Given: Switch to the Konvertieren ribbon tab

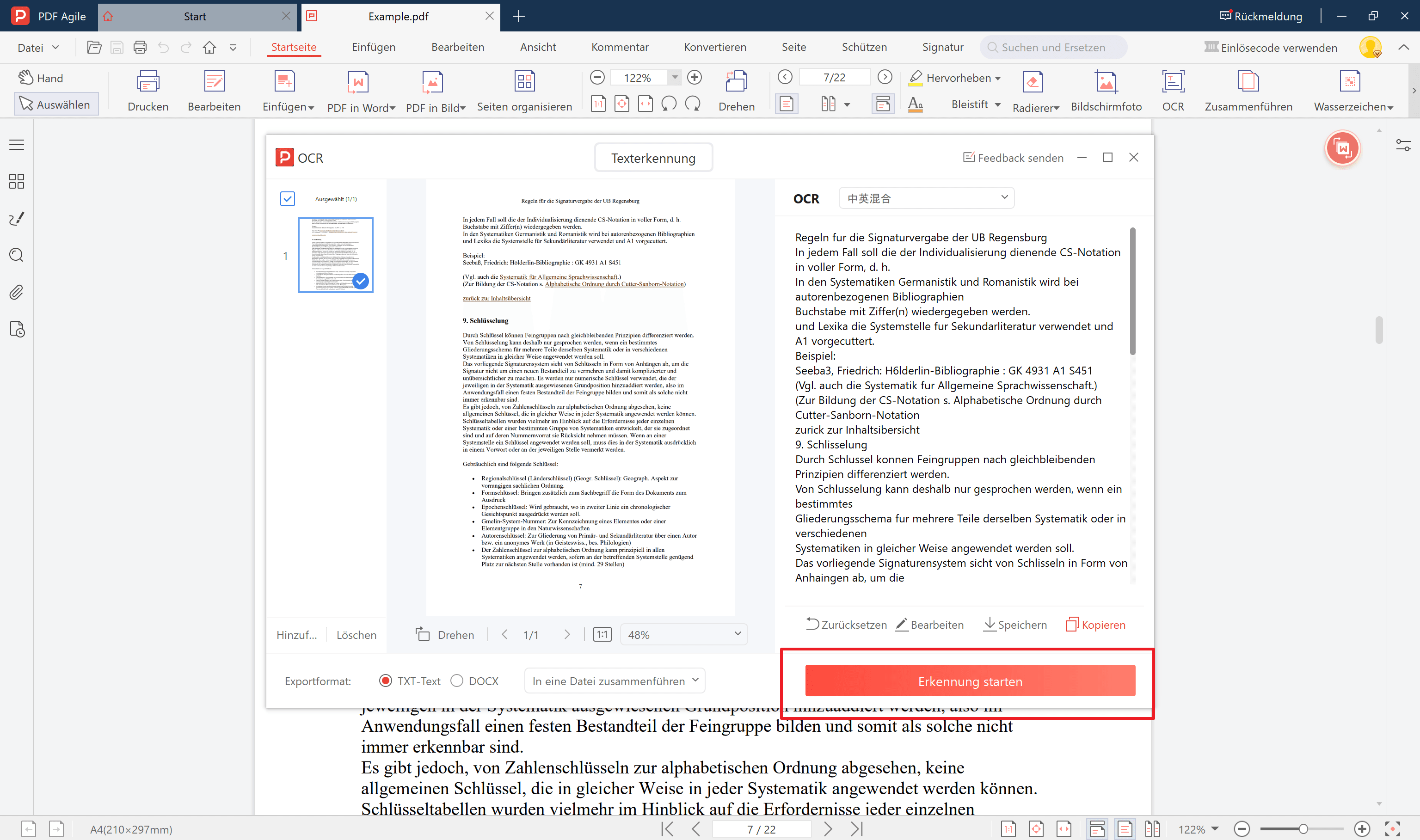Looking at the screenshot, I should [715, 47].
